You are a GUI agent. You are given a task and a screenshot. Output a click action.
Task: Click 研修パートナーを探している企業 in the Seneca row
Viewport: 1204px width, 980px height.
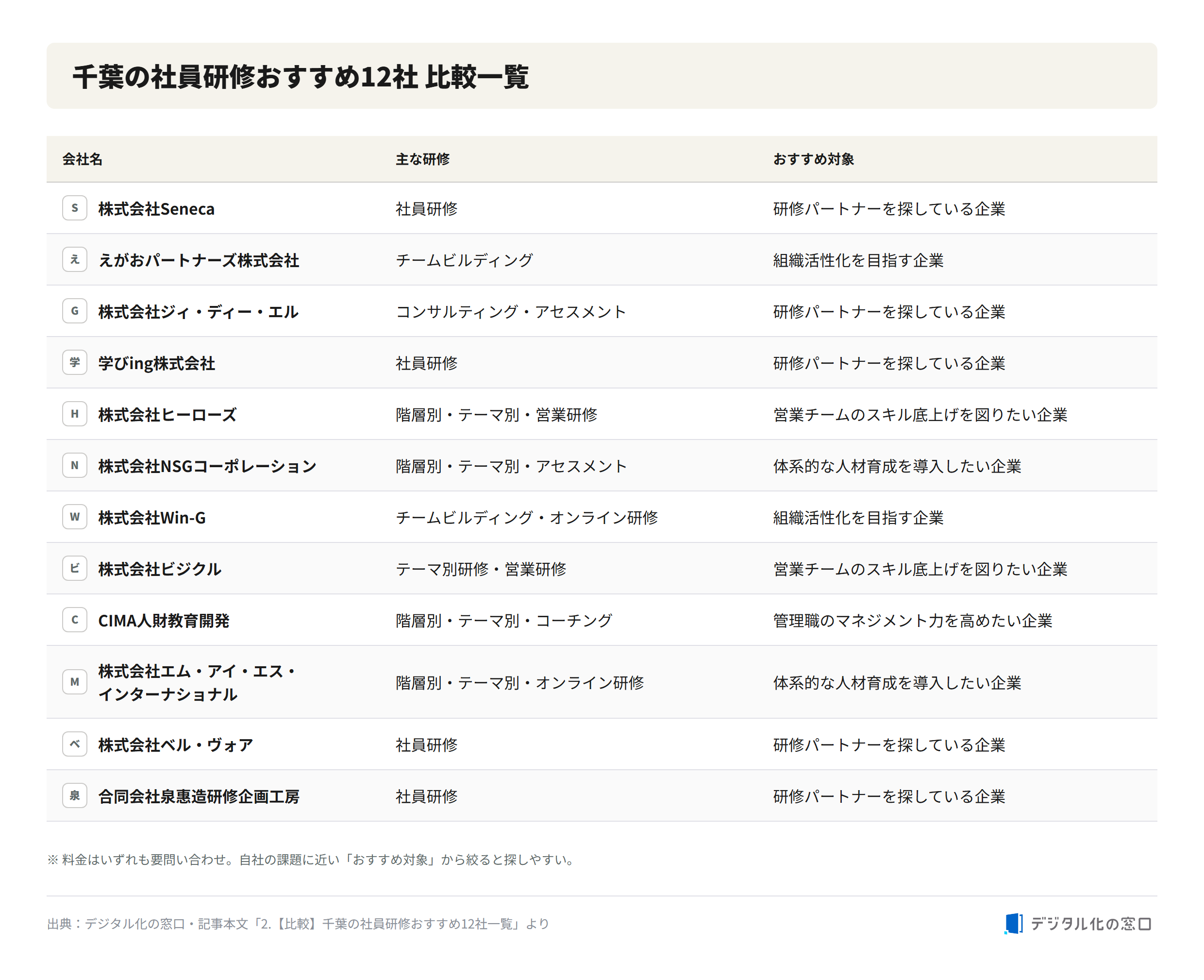point(889,209)
